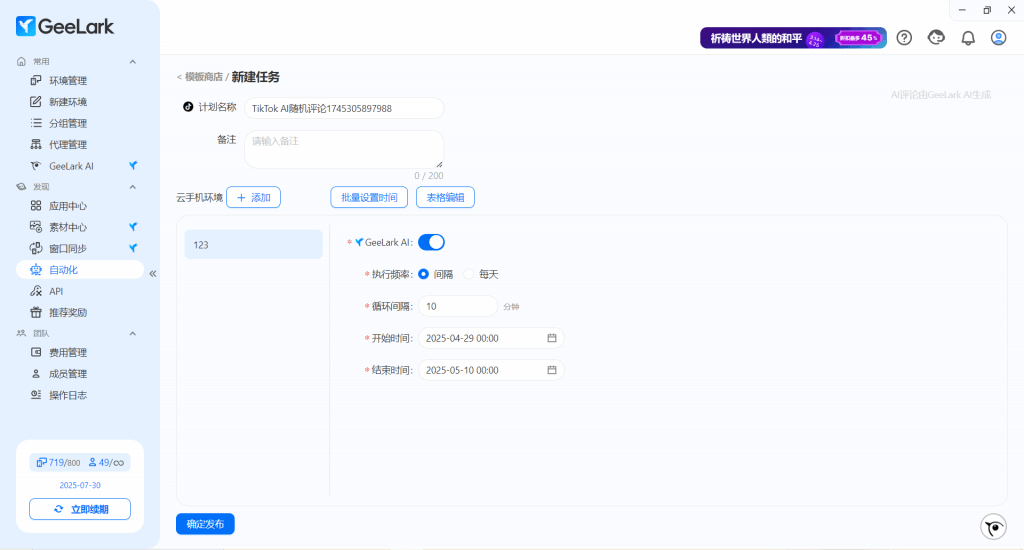Collapse sidebar with double chevron icon
Image resolution: width=1024 pixels, height=550 pixels.
(x=153, y=273)
